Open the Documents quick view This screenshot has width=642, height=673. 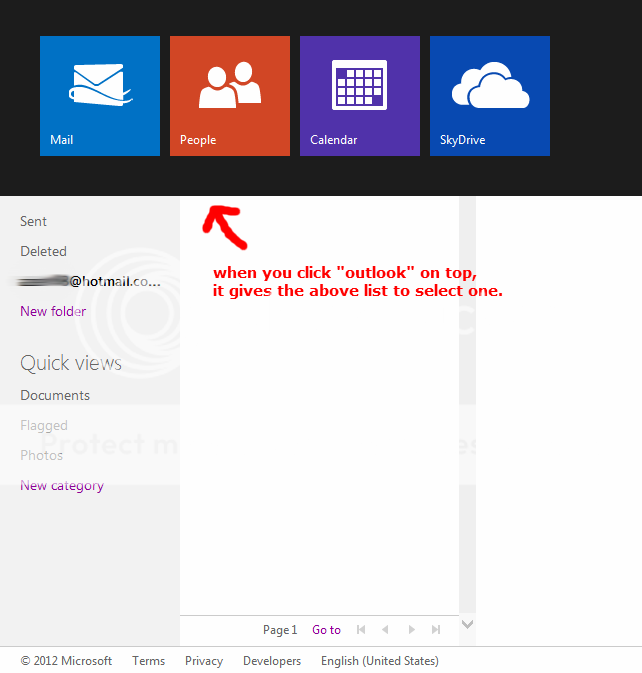click(x=55, y=395)
